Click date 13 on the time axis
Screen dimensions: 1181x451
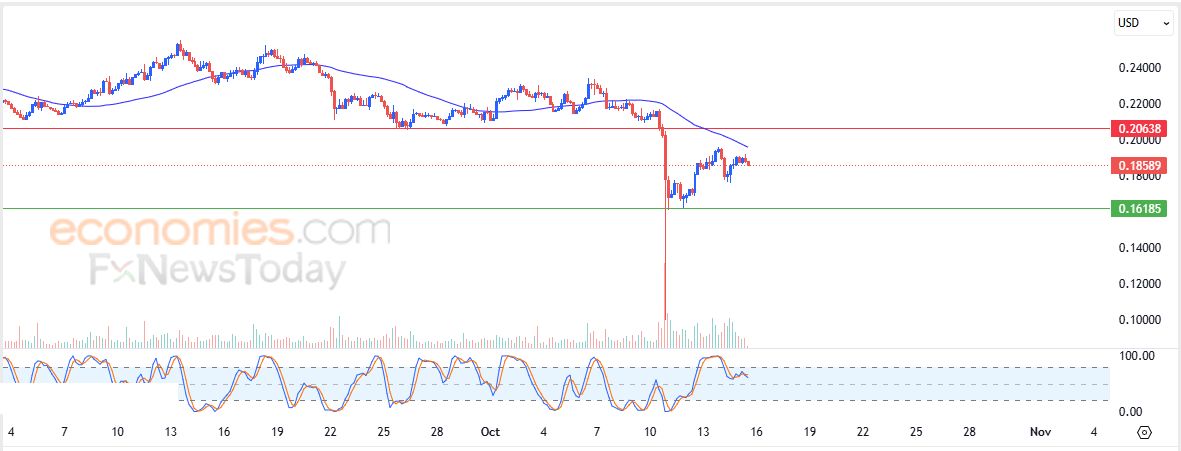(x=703, y=432)
